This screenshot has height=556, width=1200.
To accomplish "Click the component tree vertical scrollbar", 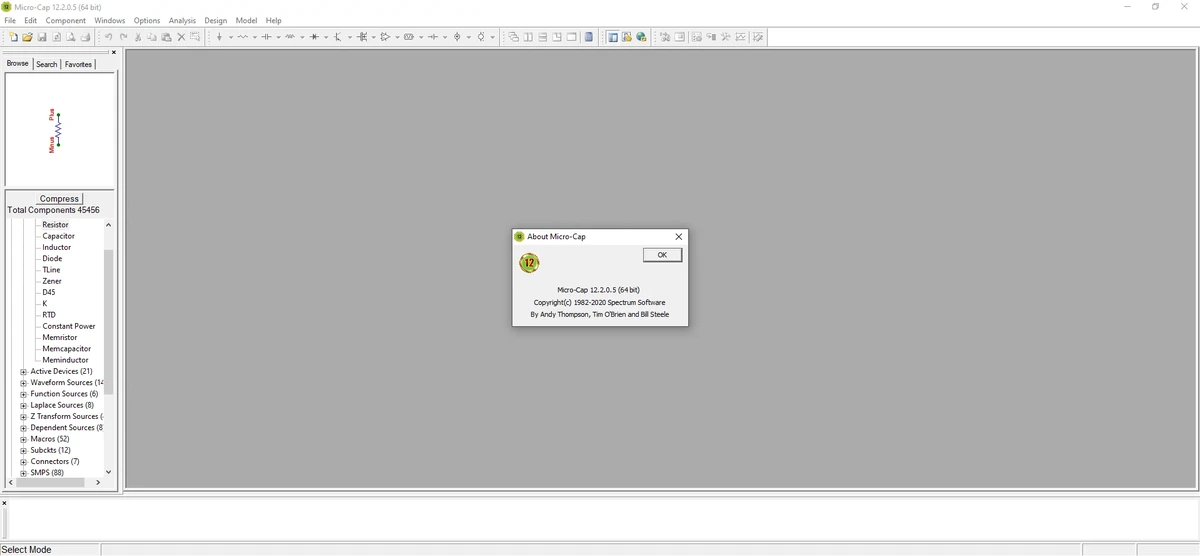I will pyautogui.click(x=109, y=320).
